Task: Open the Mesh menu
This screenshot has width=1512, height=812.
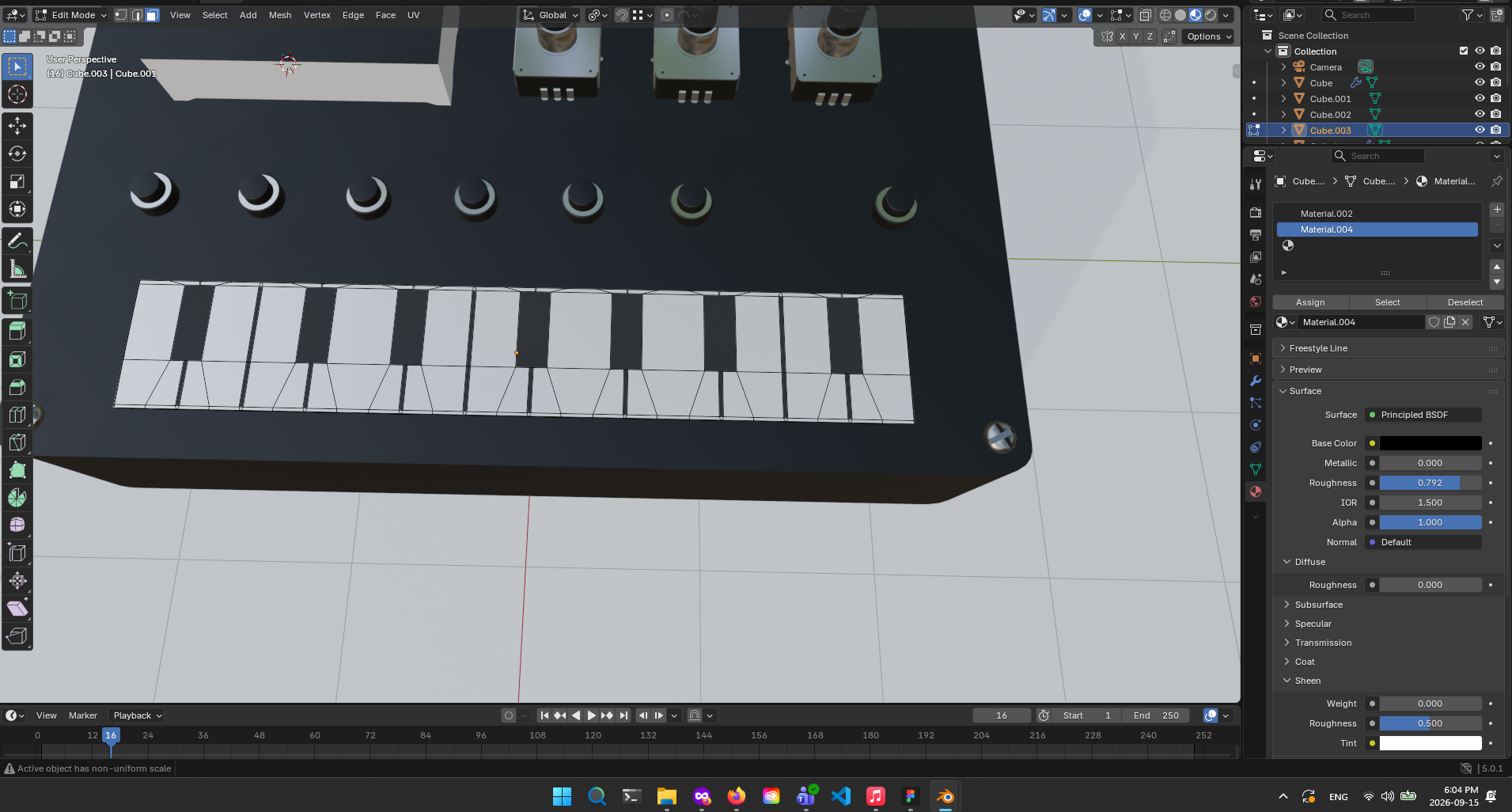Action: point(280,15)
